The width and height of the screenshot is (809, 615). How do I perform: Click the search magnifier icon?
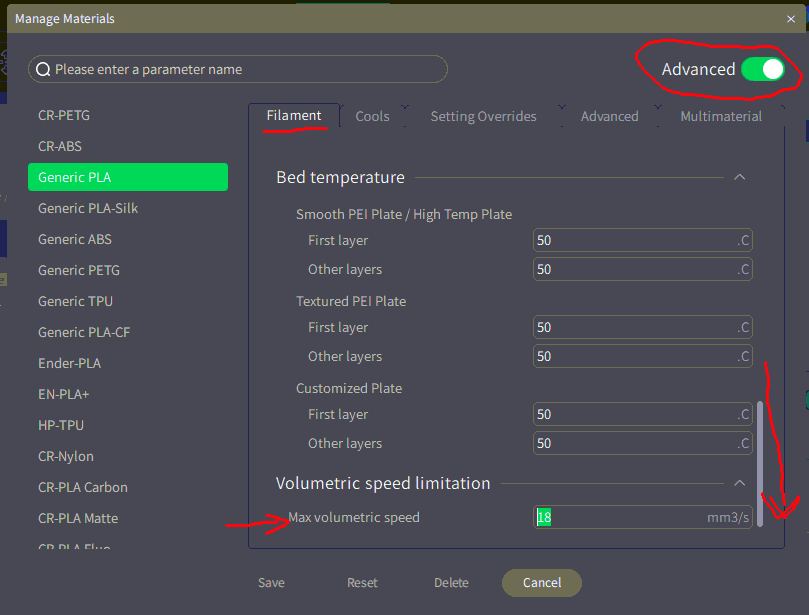point(43,69)
